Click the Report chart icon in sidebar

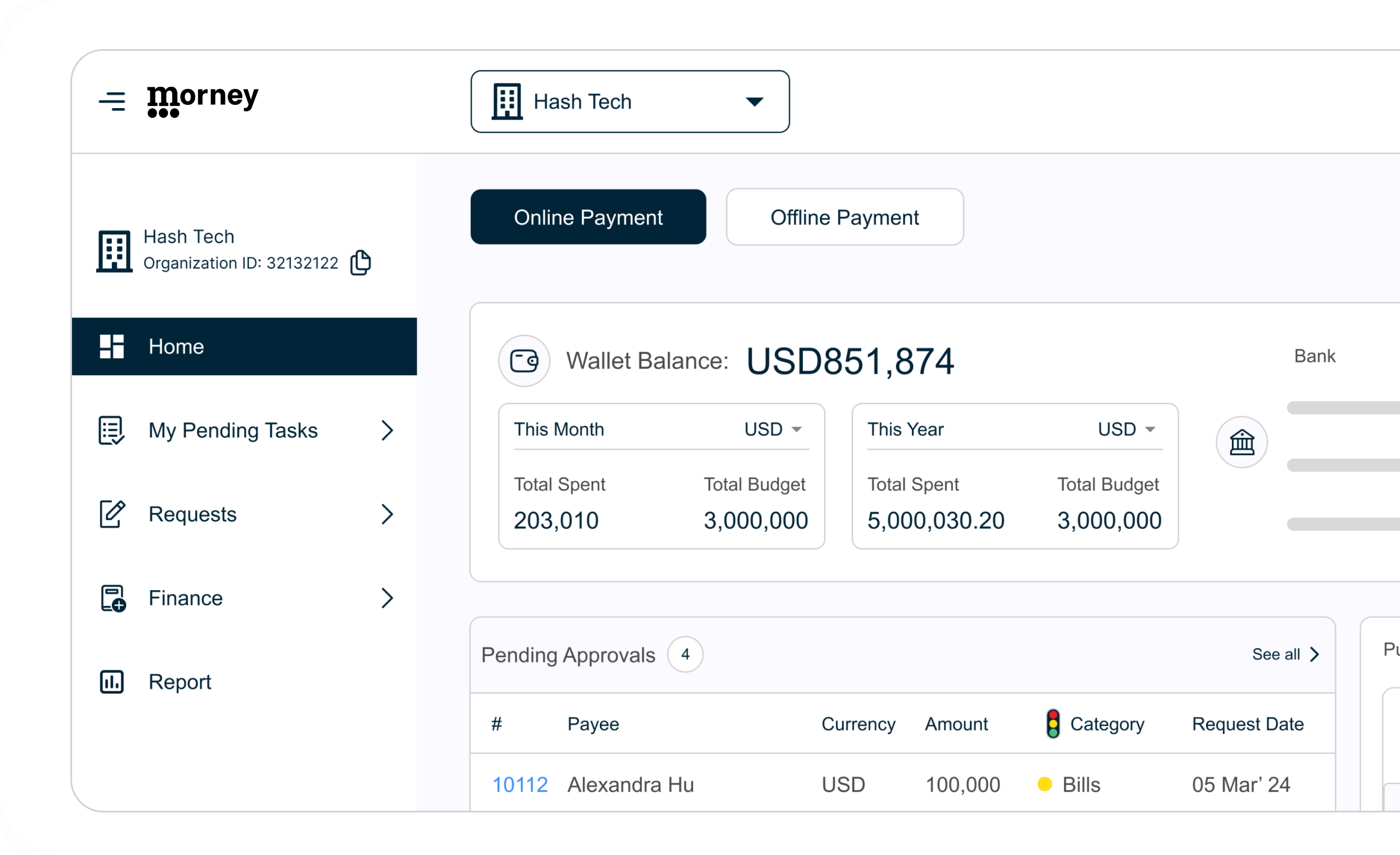(112, 681)
